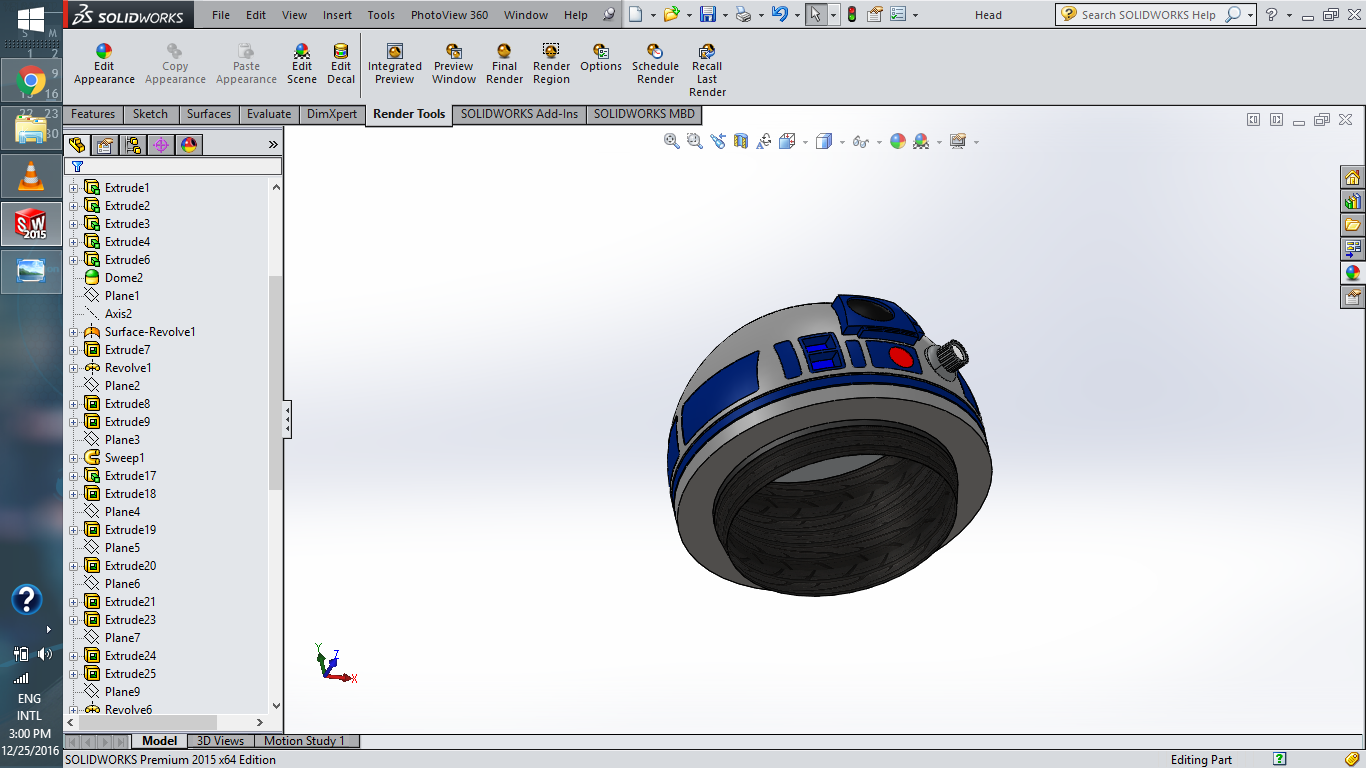
Task: Click the Print icon
Action: tap(743, 14)
